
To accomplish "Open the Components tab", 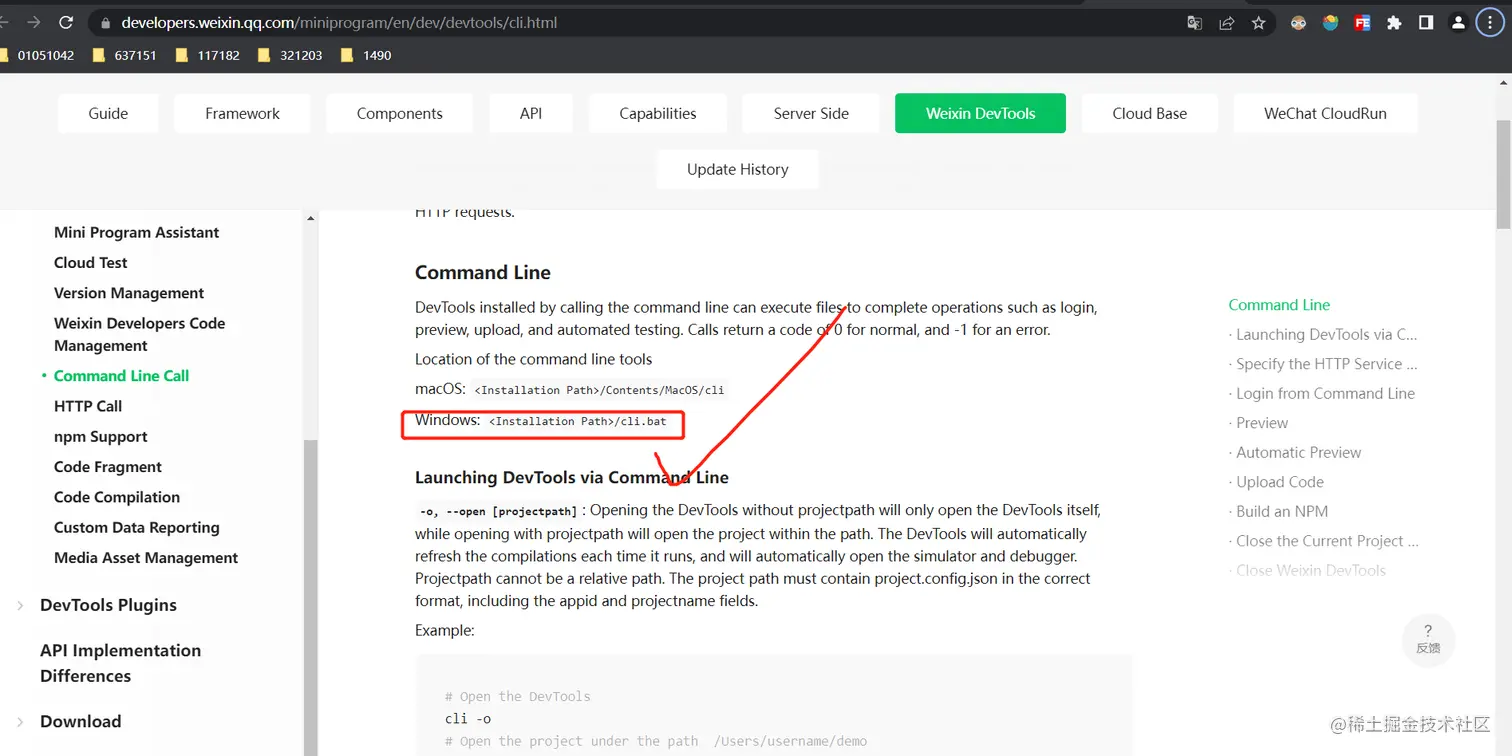I will click(x=399, y=113).
